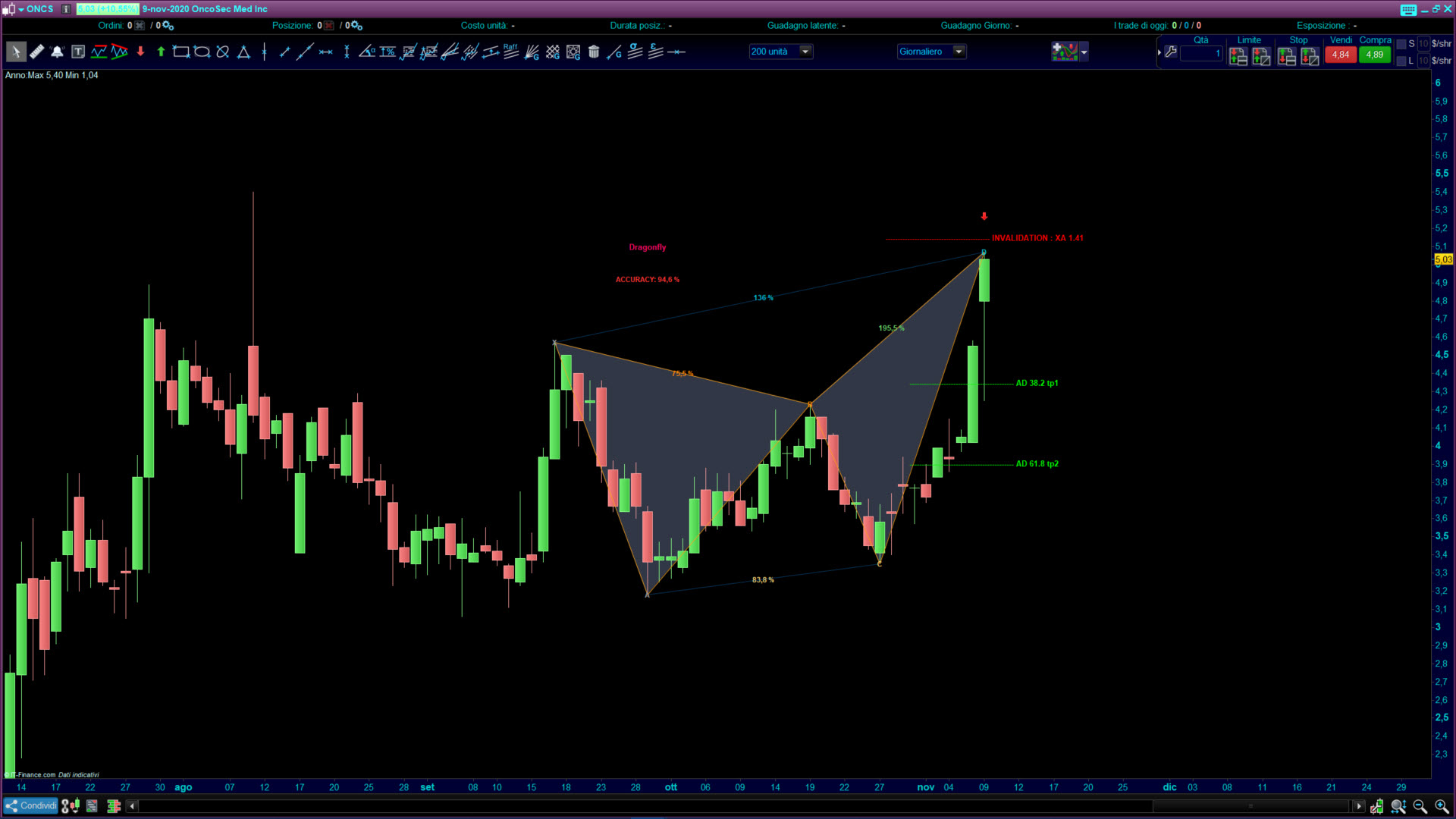Select the rectangle drawing tool
The image size is (1456, 819).
tap(180, 52)
